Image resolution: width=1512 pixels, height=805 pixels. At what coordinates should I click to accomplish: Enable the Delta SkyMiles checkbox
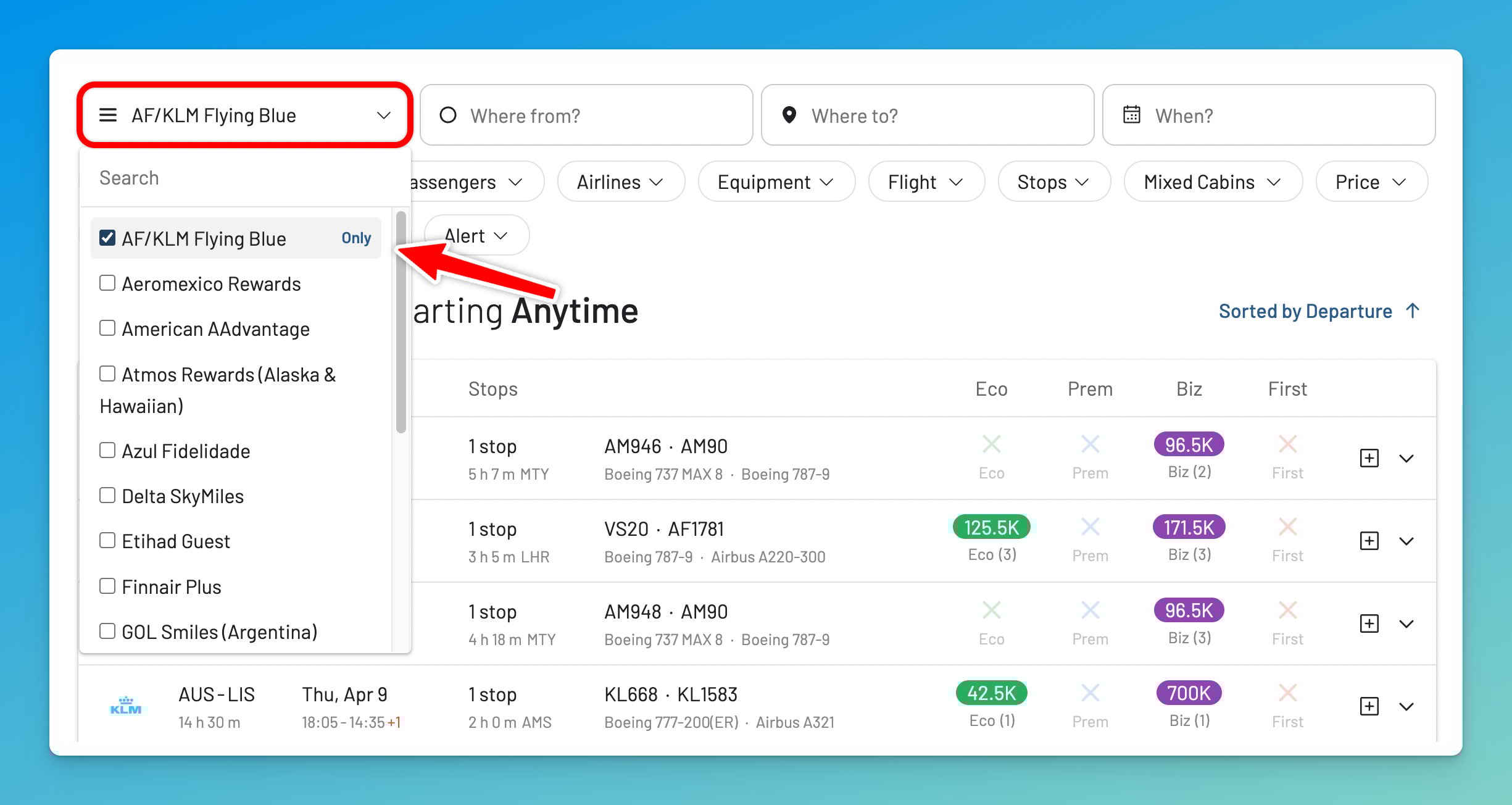(x=107, y=494)
